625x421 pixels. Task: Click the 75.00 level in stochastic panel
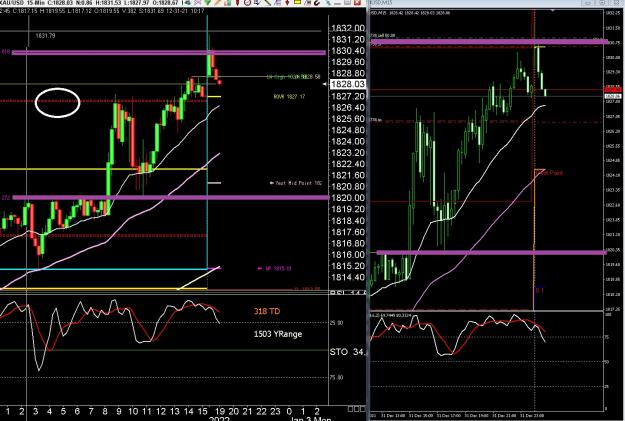336,377
